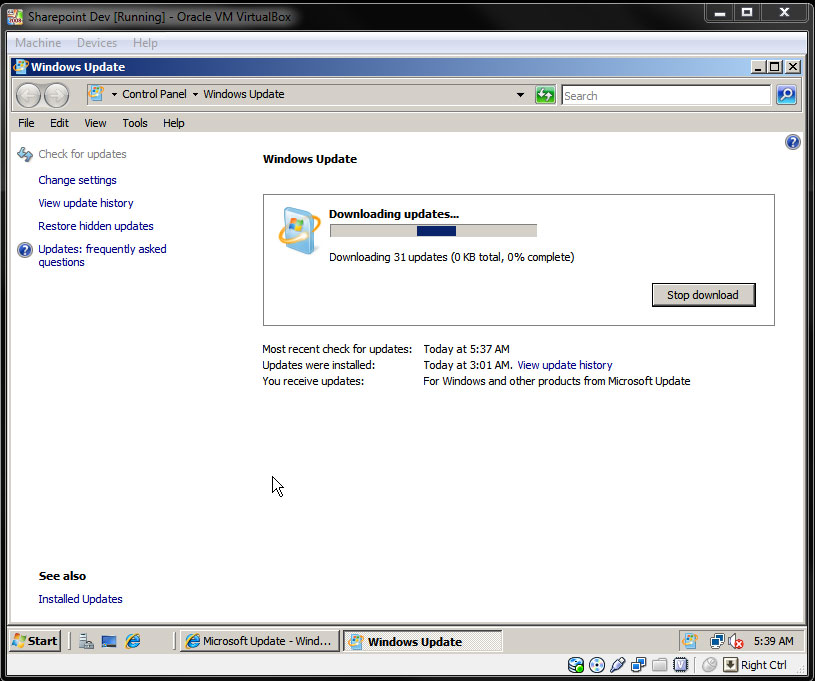Image resolution: width=815 pixels, height=681 pixels.
Task: Open Server Manager from quick launch
Action: (x=86, y=641)
